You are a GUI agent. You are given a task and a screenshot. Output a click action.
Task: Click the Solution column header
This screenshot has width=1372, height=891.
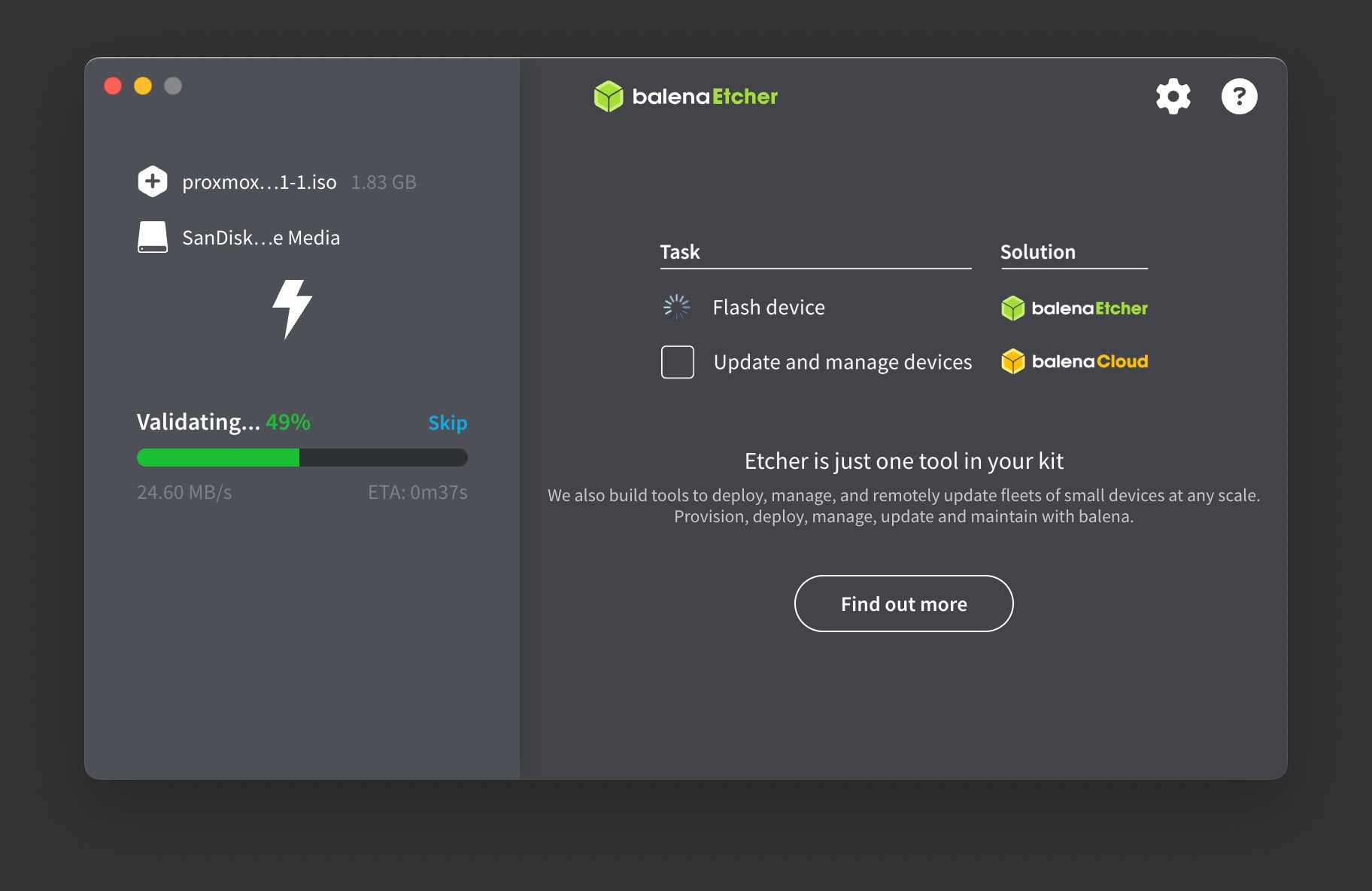[1037, 252]
